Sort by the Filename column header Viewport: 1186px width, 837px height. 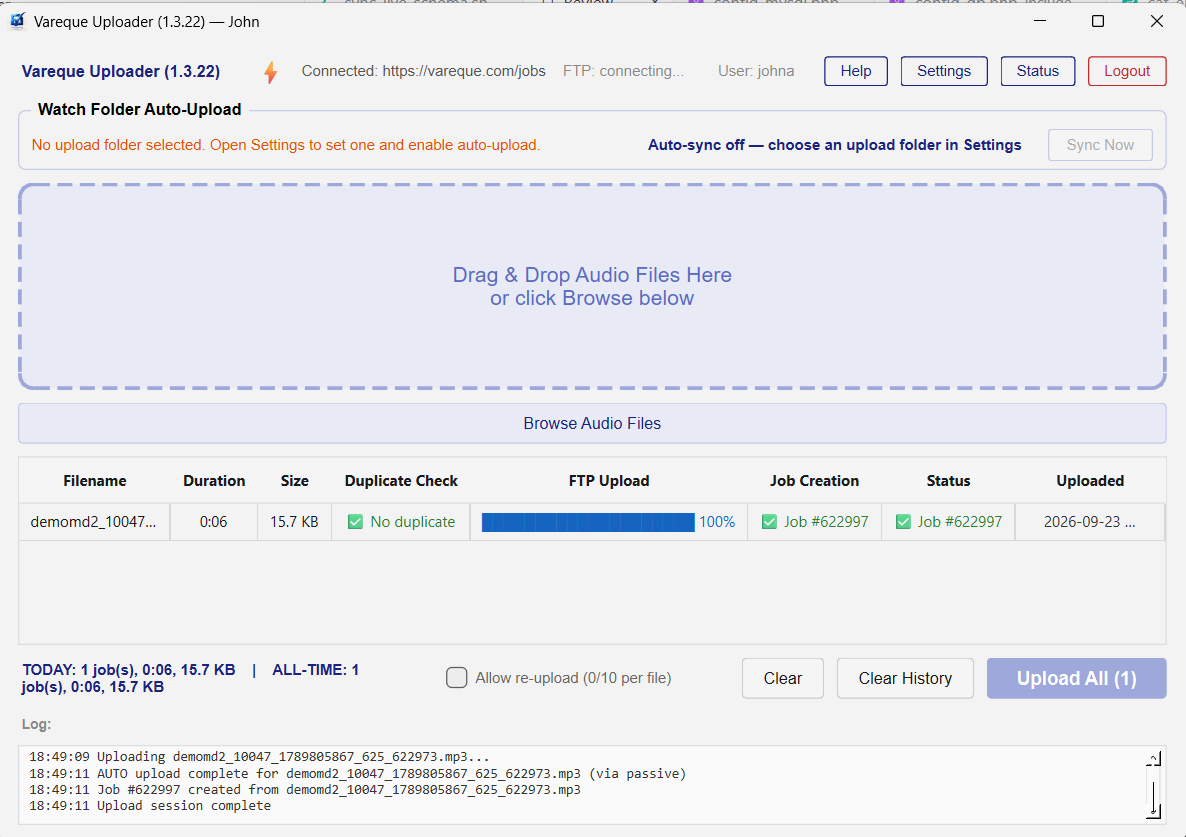[95, 481]
